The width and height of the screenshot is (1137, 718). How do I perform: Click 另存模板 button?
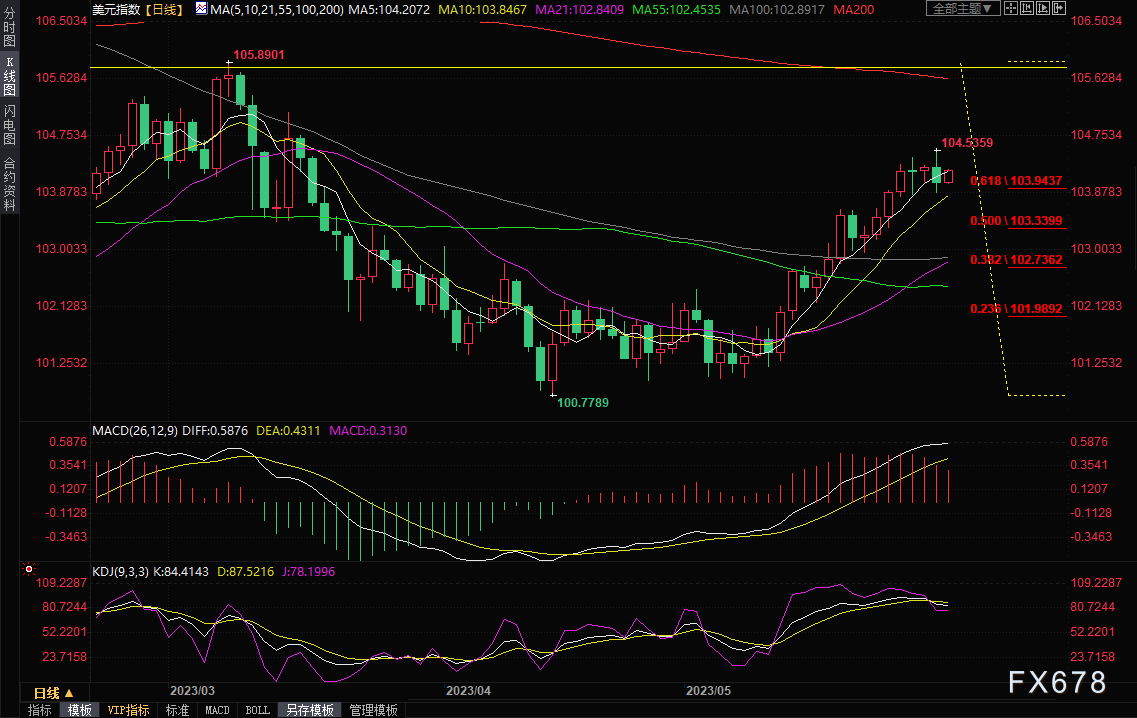coord(310,710)
